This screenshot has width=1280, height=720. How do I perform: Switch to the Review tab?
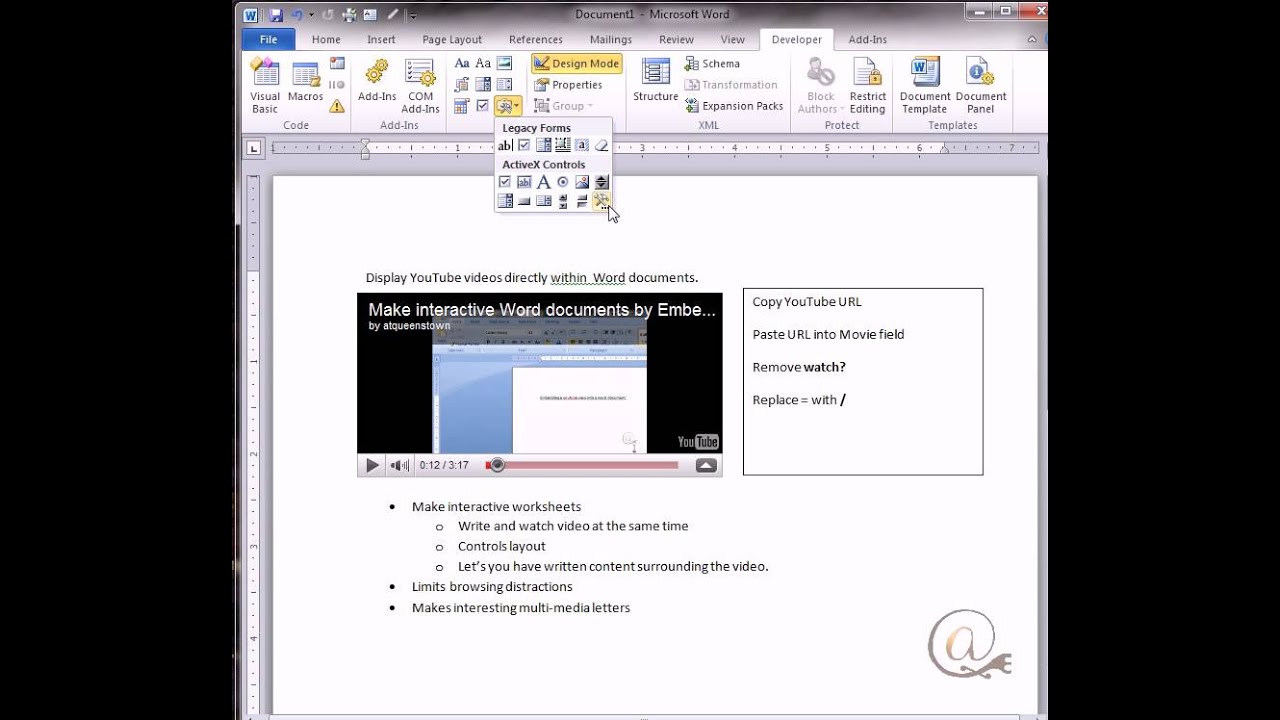point(676,40)
